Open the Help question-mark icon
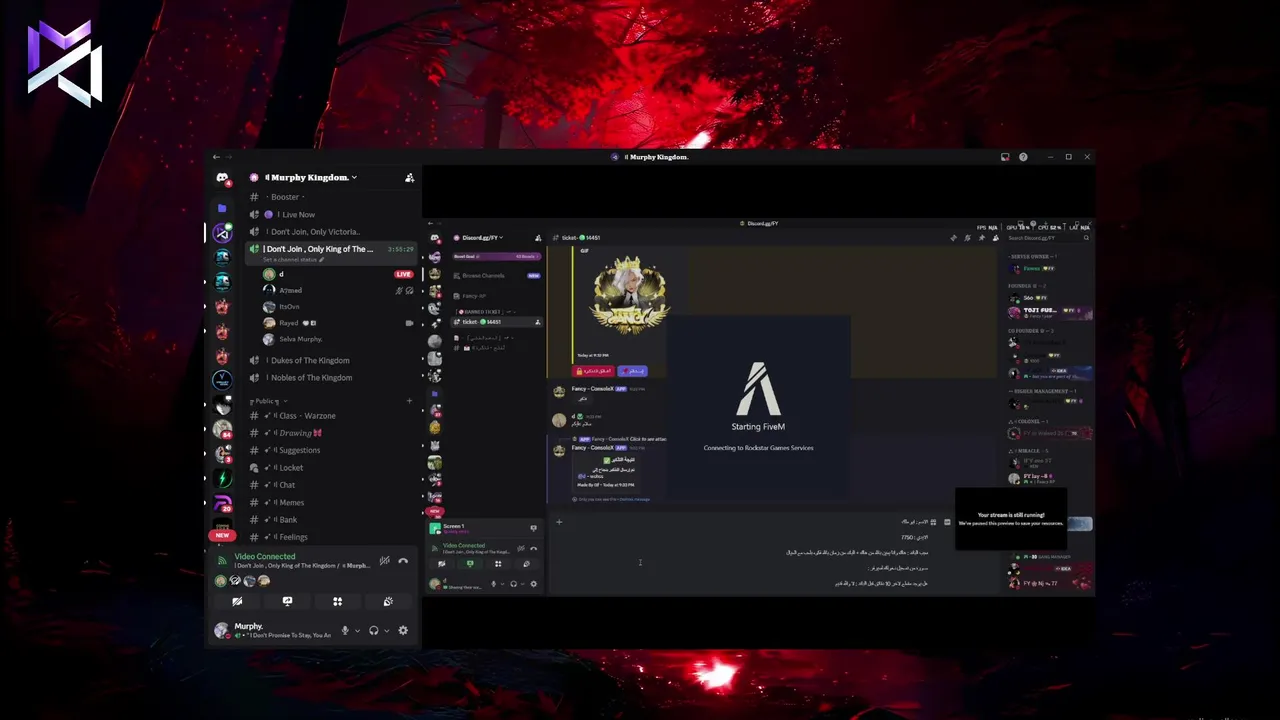The width and height of the screenshot is (1280, 720). [x=1023, y=157]
